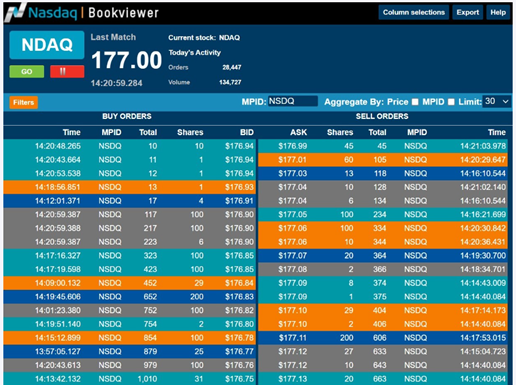Select ask price $177.13
516x385 pixels.
click(293, 379)
